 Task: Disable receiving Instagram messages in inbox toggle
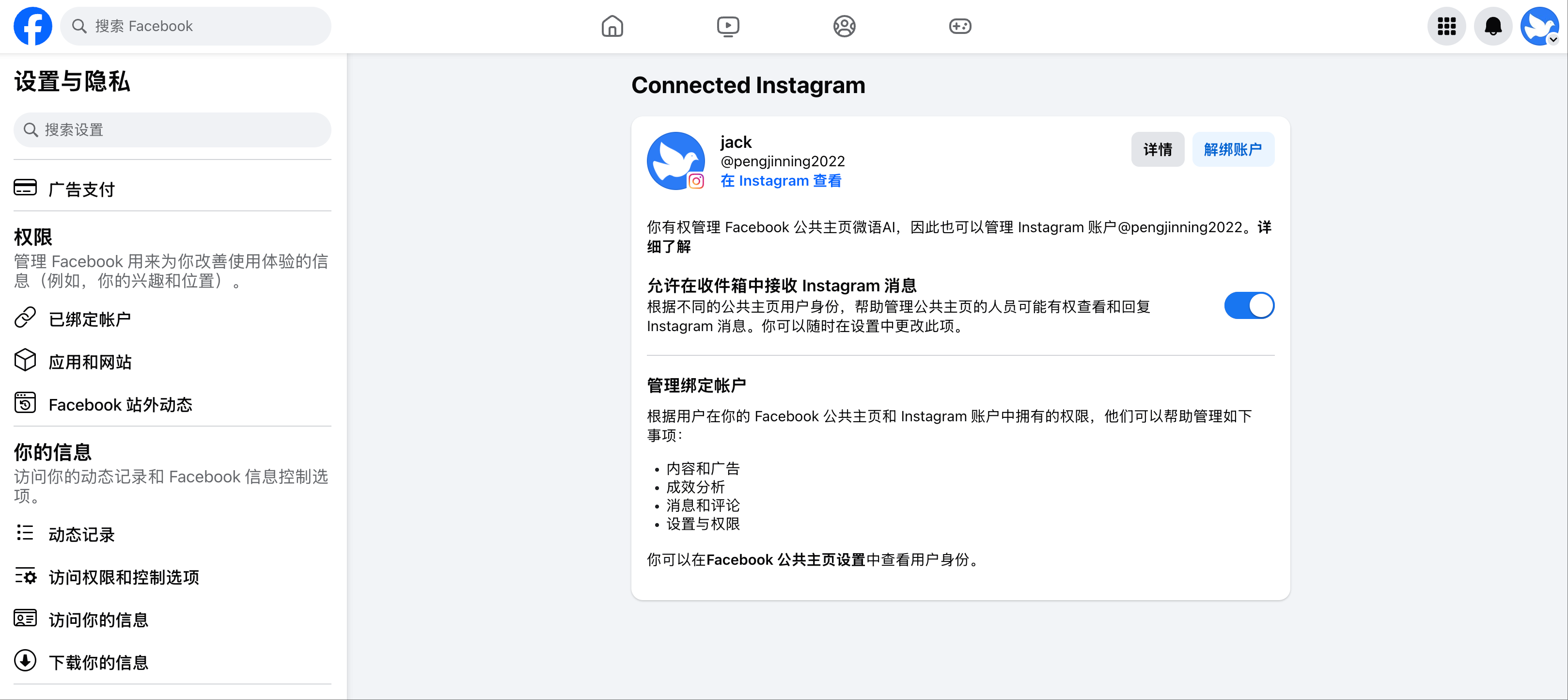[1248, 305]
